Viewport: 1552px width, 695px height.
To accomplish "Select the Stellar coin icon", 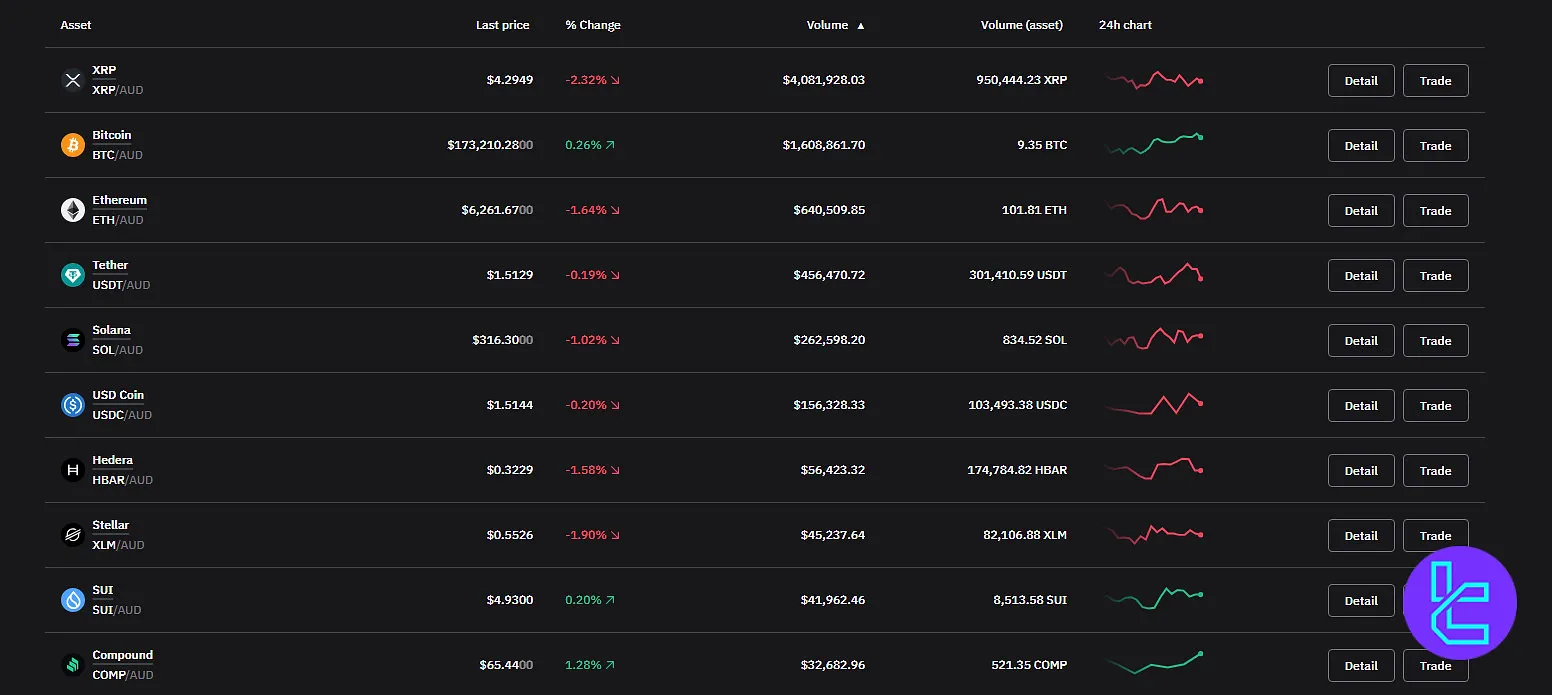I will pos(72,535).
